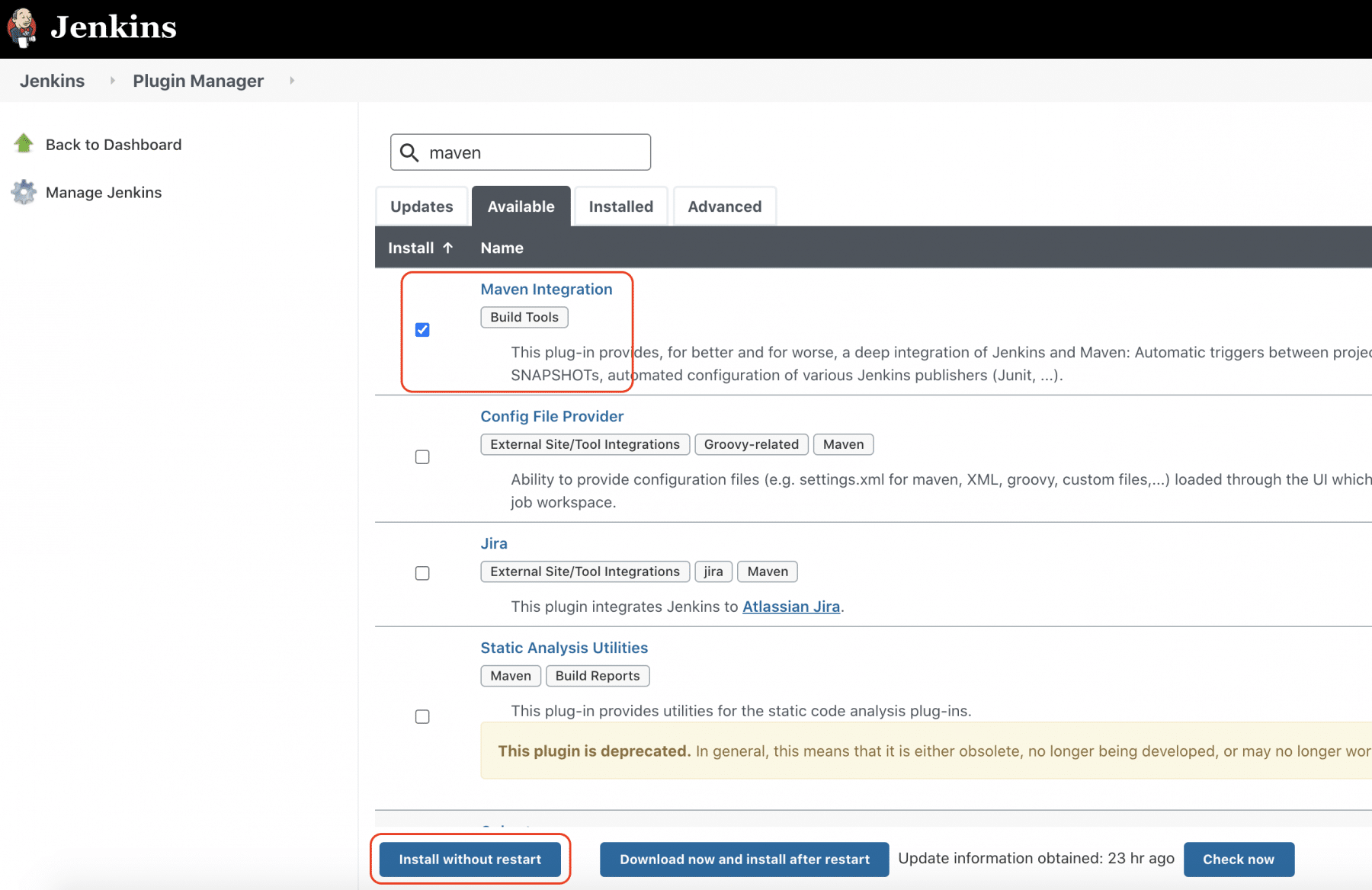Click the green Back to Dashboard arrow icon
Screen dimensions: 1372x890
pos(24,143)
